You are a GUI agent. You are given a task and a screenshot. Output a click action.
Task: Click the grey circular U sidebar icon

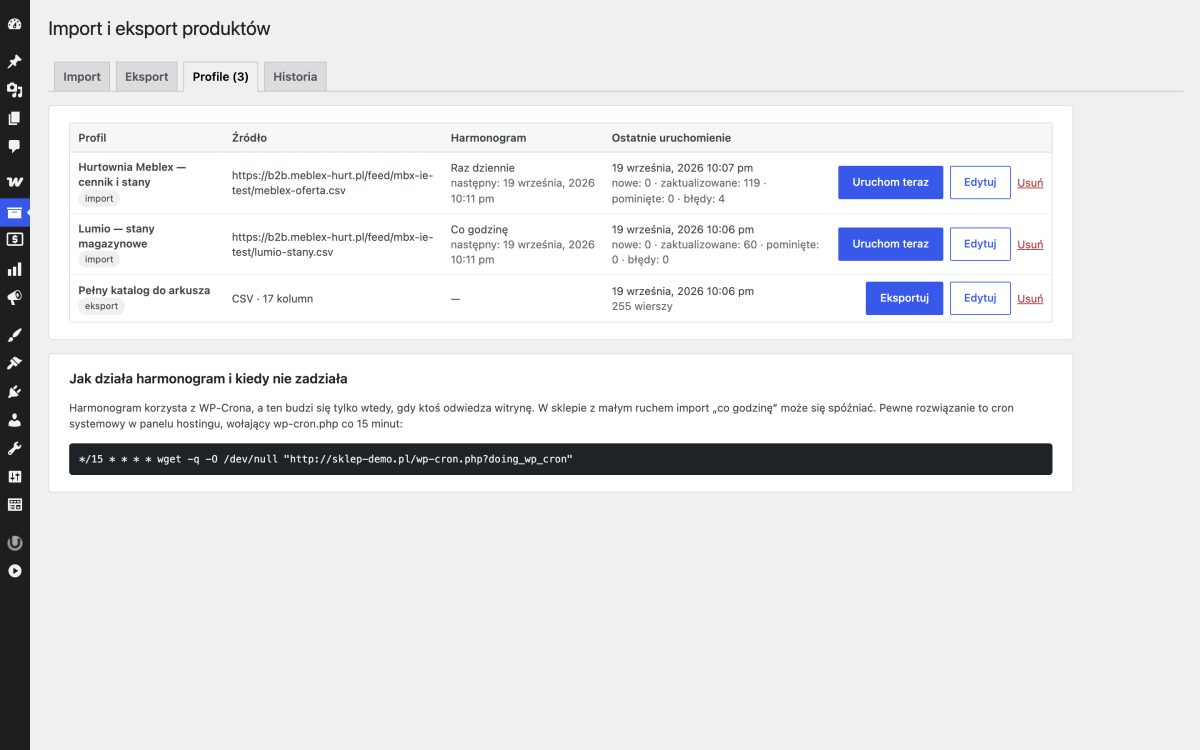[15, 543]
